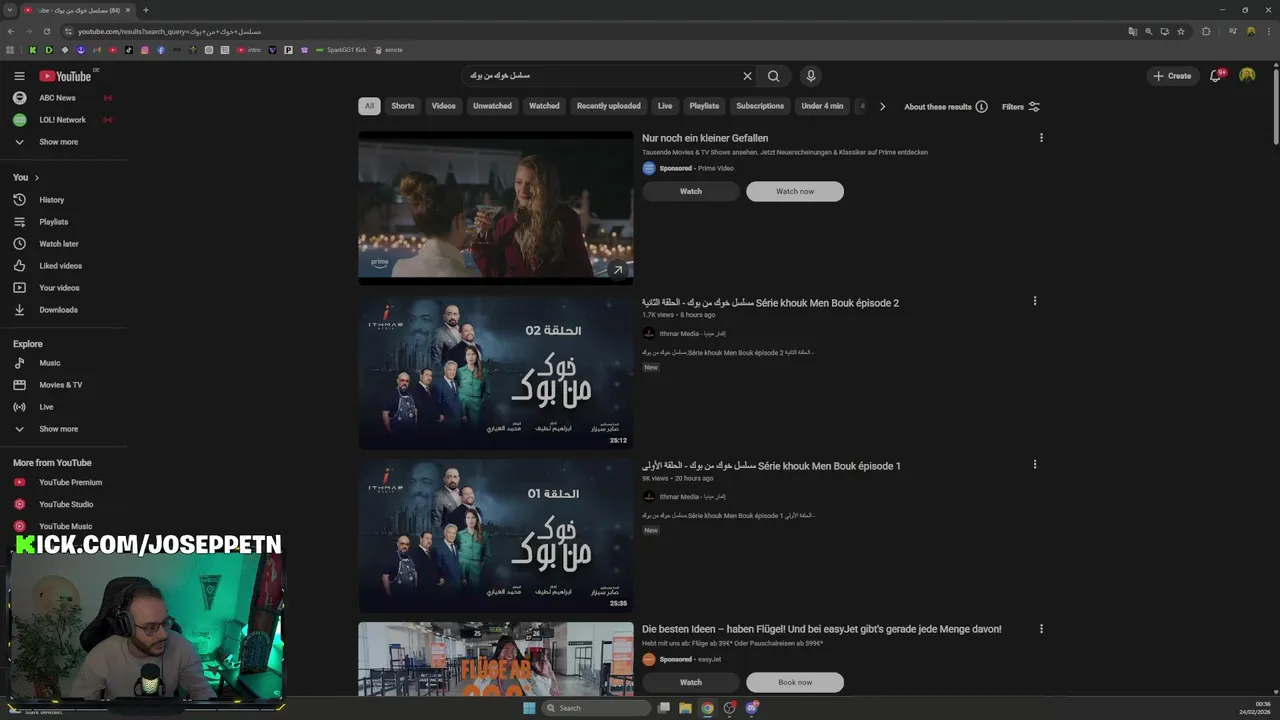Screen dimensions: 1280x720
Task: Open the Windows Start button
Action: point(529,708)
